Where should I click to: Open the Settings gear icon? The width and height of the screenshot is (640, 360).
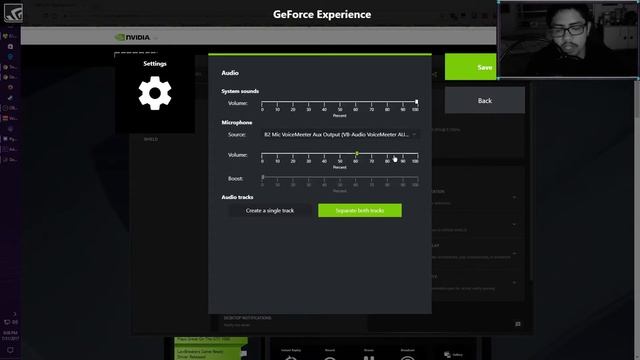[155, 93]
